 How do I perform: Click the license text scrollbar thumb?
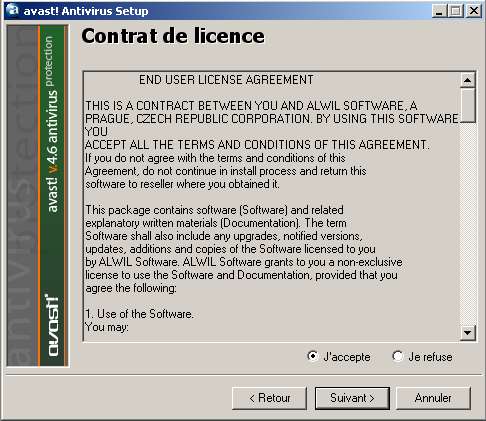467,105
